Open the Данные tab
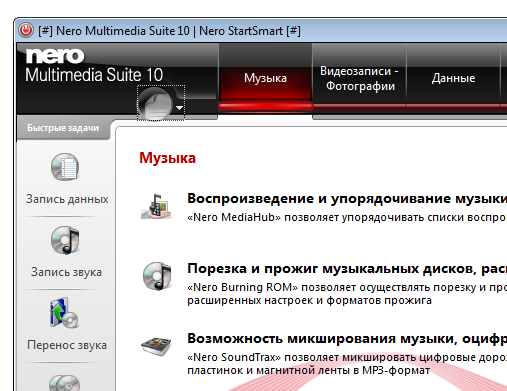The image size is (507, 391). 453,78
